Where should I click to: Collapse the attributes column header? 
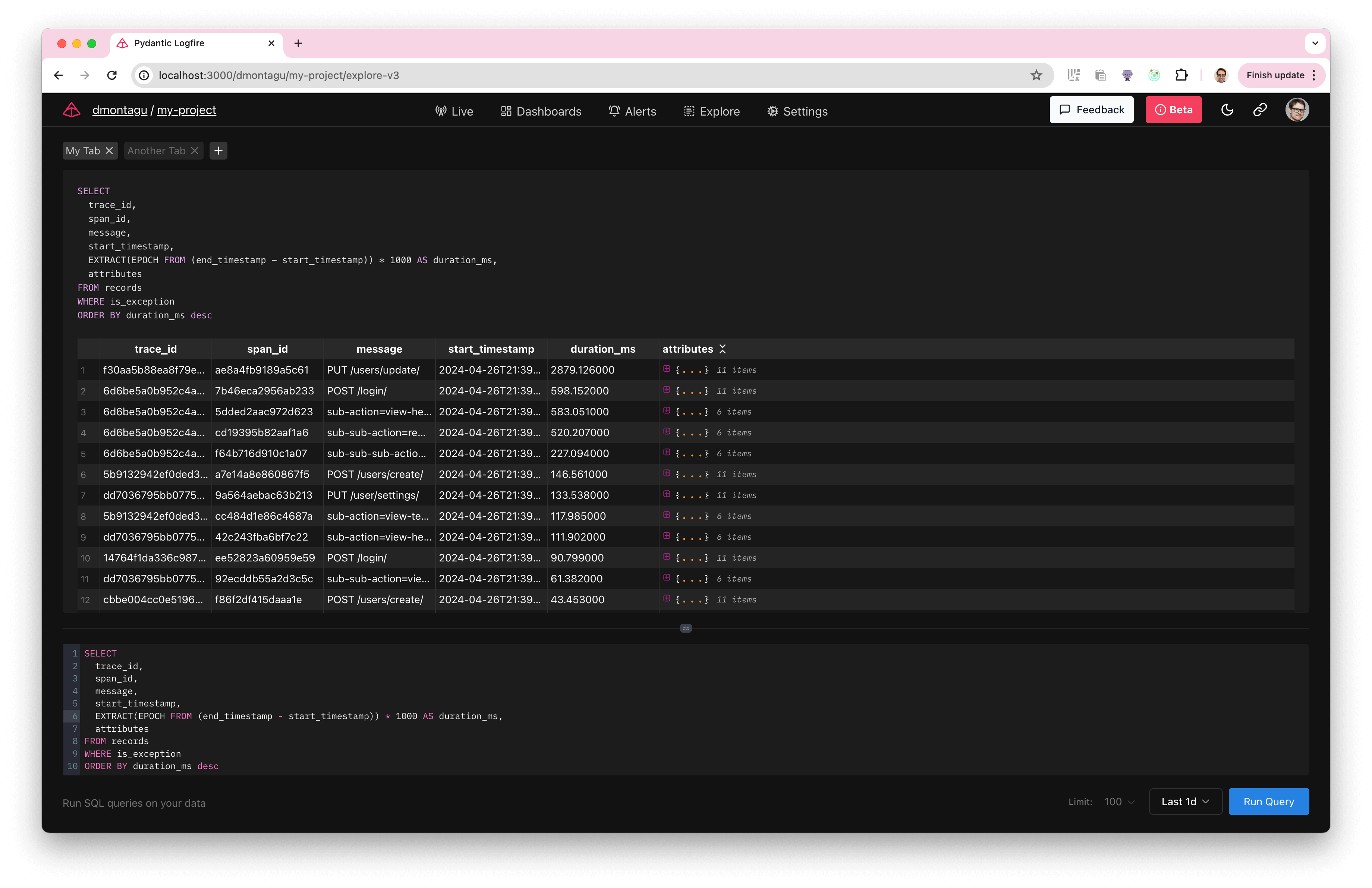click(x=722, y=349)
